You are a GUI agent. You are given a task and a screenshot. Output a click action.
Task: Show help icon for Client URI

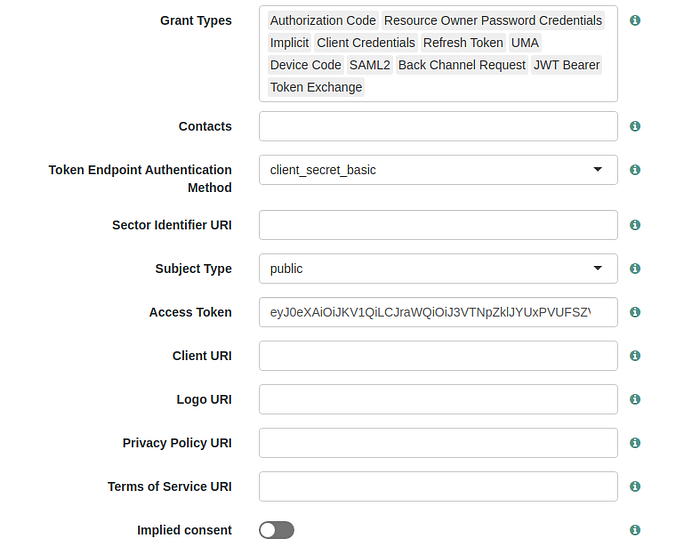635,356
